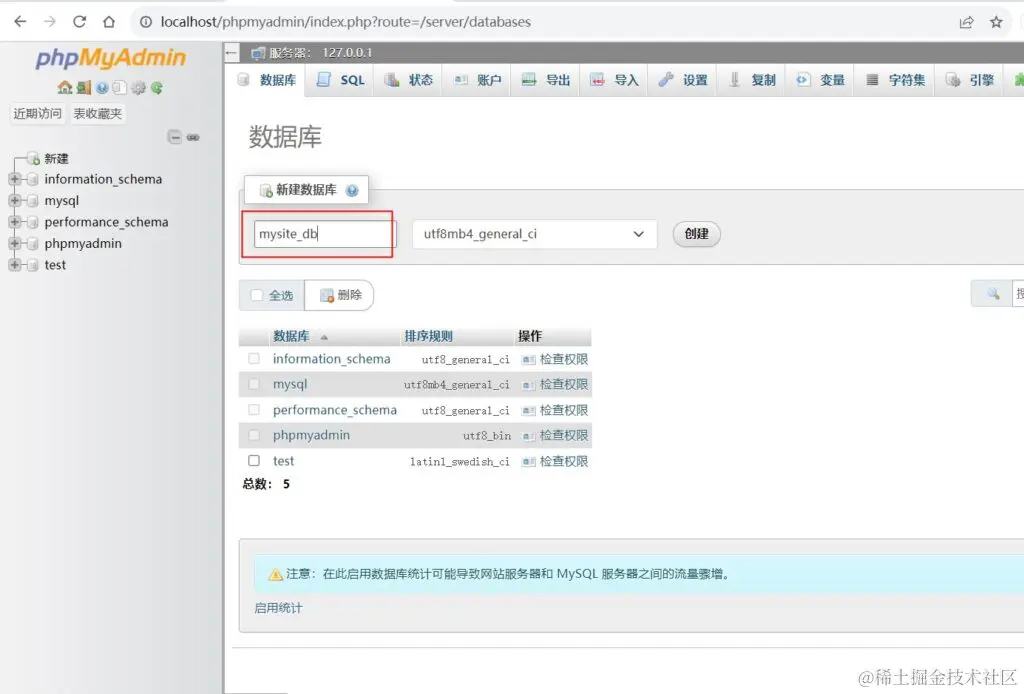Viewport: 1024px width, 694px height.
Task: Open the 字符集 charsets tab
Action: pyautogui.click(x=895, y=80)
